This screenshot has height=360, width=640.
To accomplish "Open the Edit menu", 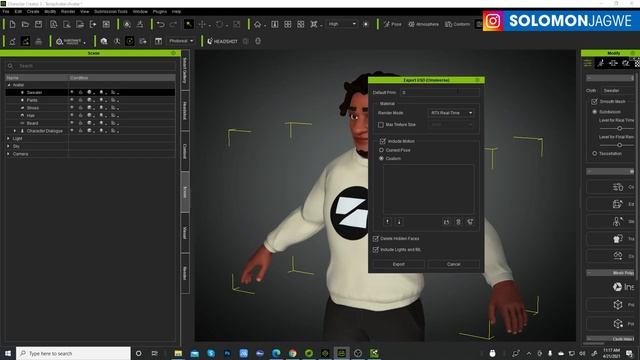I will pyautogui.click(x=18, y=11).
